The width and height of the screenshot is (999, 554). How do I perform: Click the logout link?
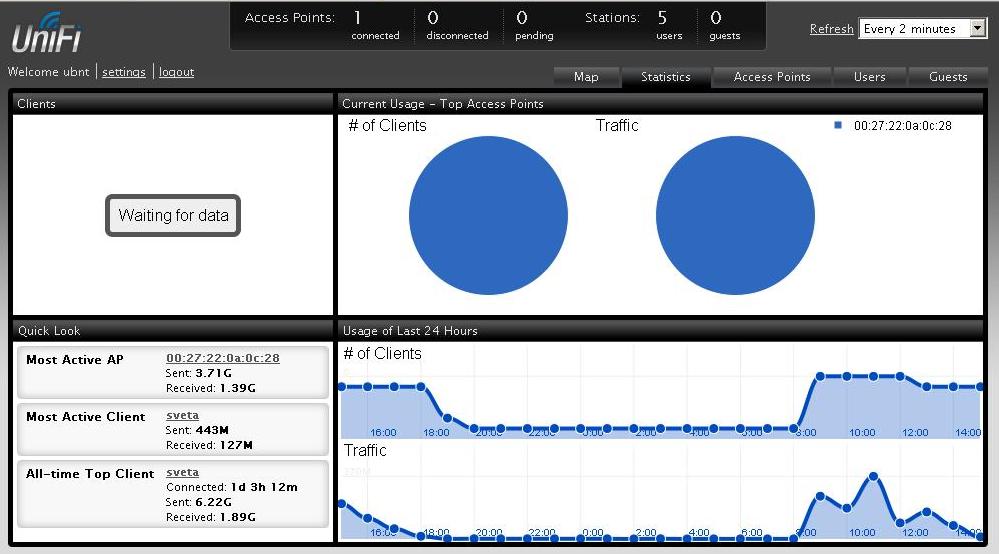[176, 72]
